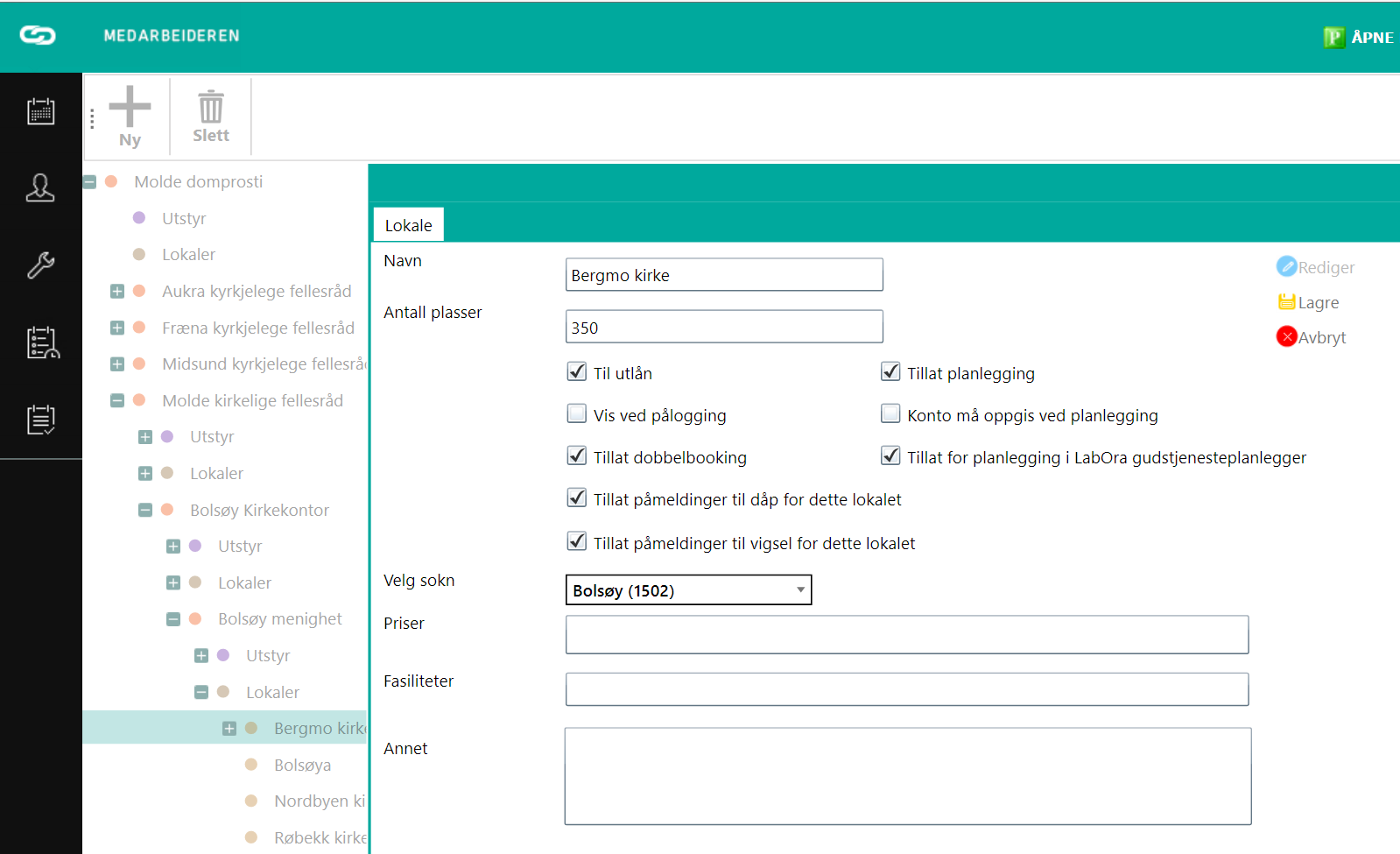Toggle påmeldinger til dåp checkbox
This screenshot has width=1400, height=854.
pos(576,498)
